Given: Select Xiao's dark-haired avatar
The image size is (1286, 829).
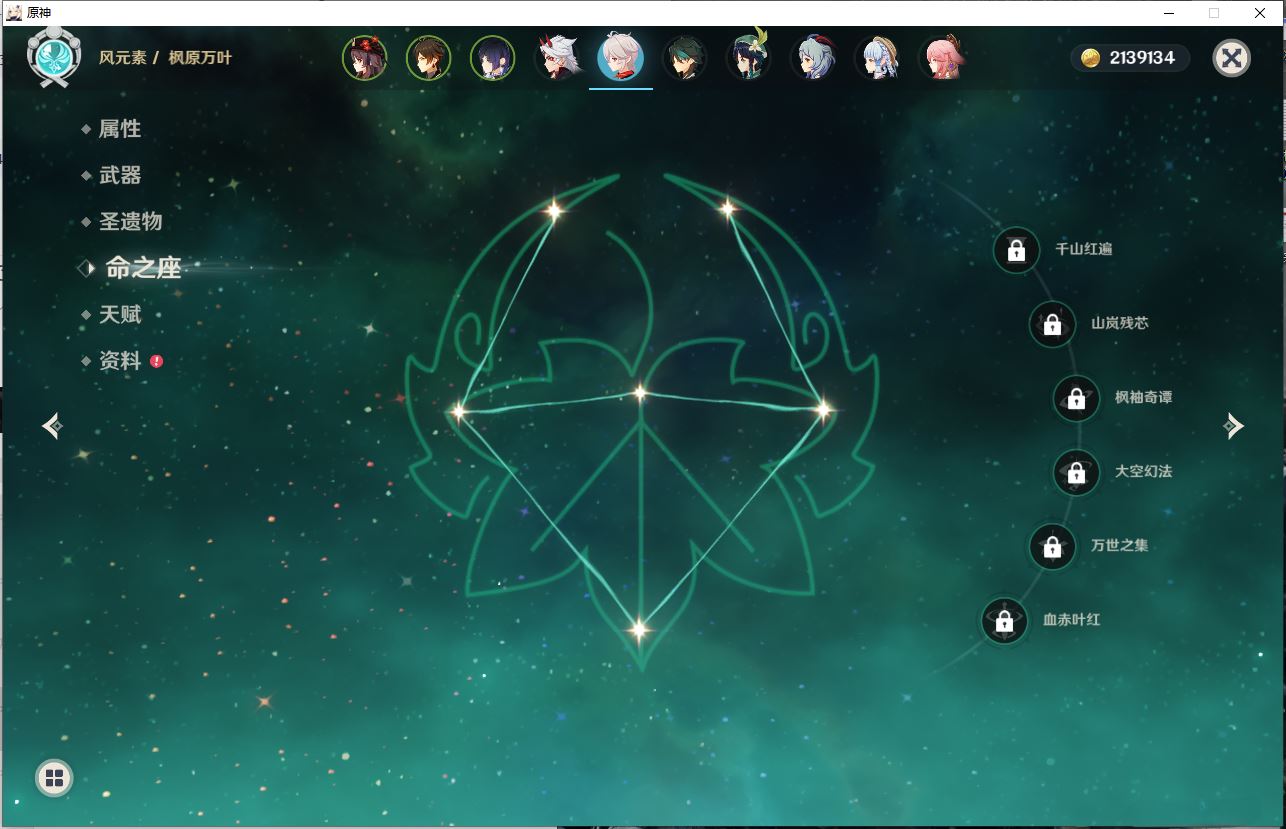Looking at the screenshot, I should tap(685, 58).
